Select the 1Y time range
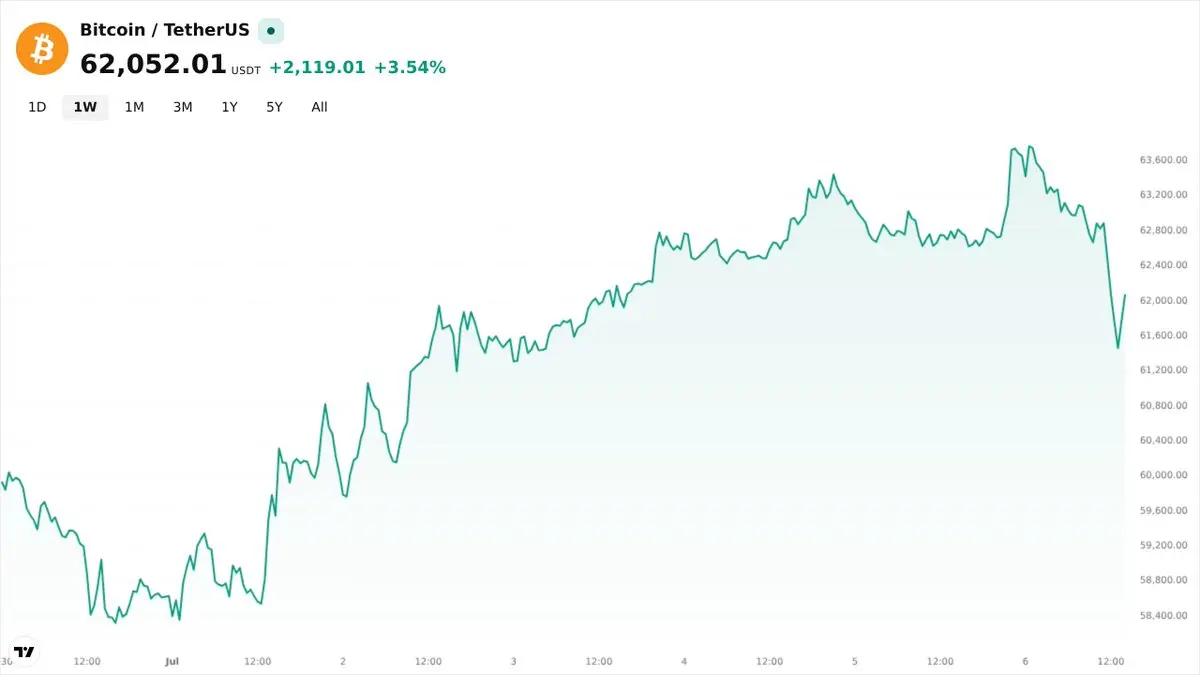This screenshot has height=675, width=1200. tap(230, 107)
